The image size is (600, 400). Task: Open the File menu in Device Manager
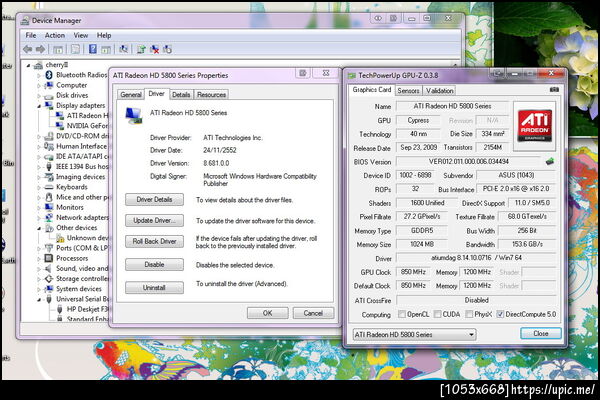[x=31, y=35]
